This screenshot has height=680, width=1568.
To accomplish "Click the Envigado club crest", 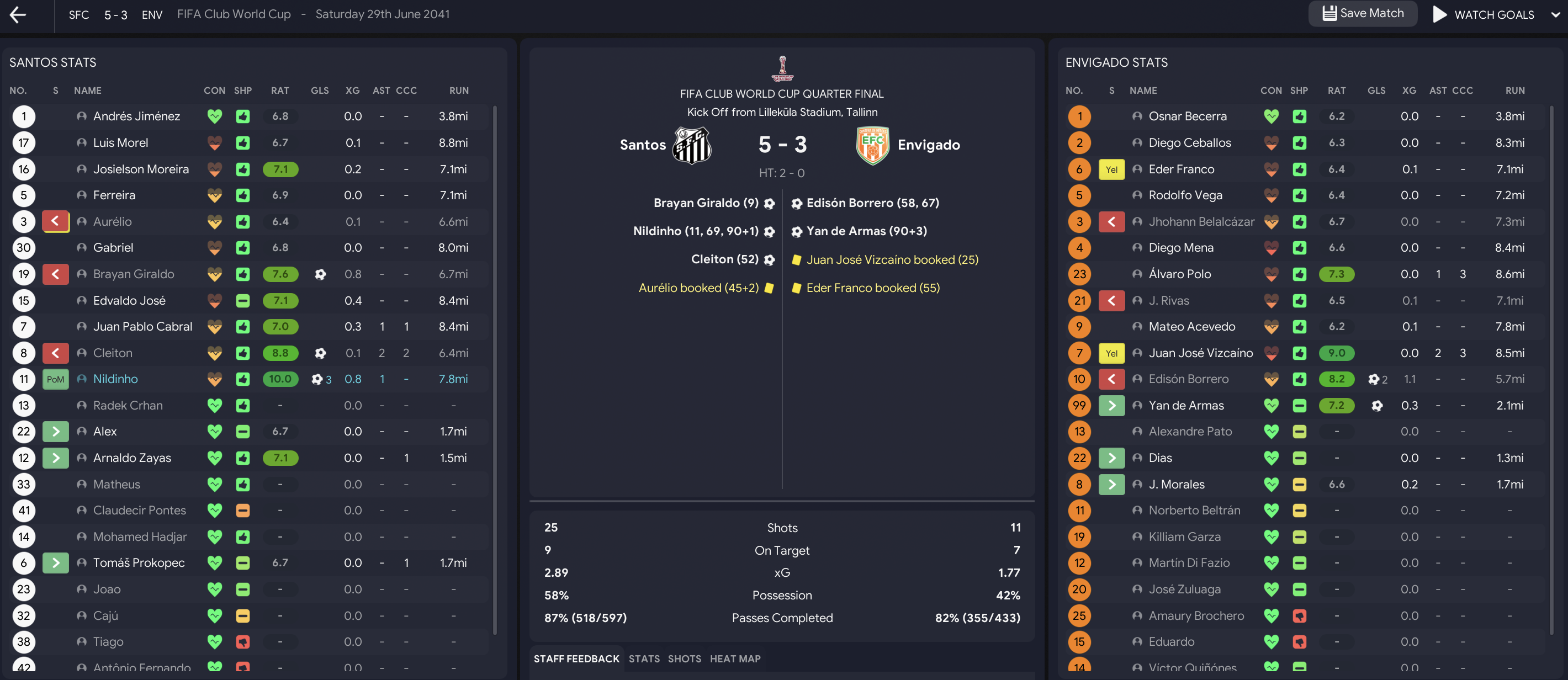I will coord(872,145).
